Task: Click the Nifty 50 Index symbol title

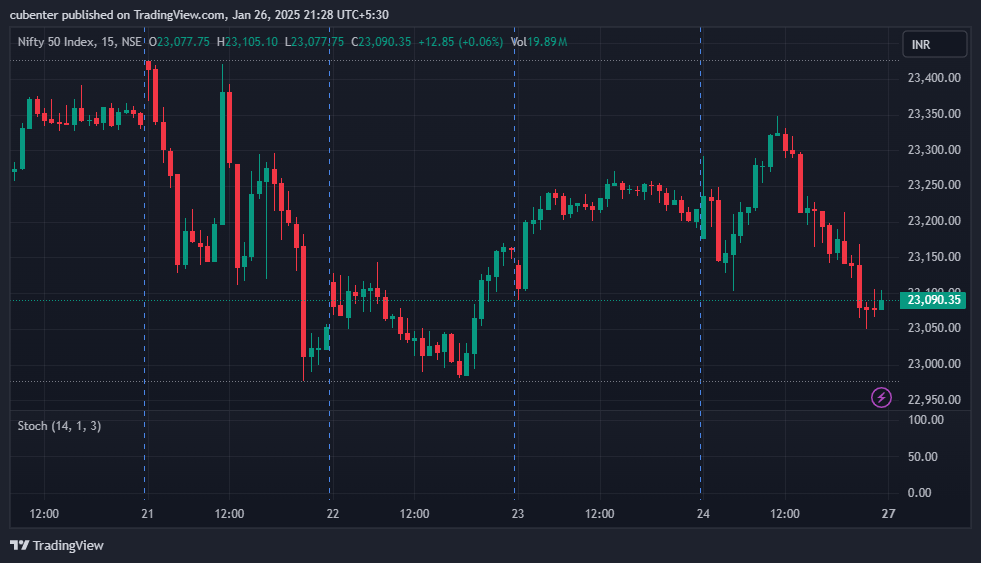Action: [x=58, y=42]
